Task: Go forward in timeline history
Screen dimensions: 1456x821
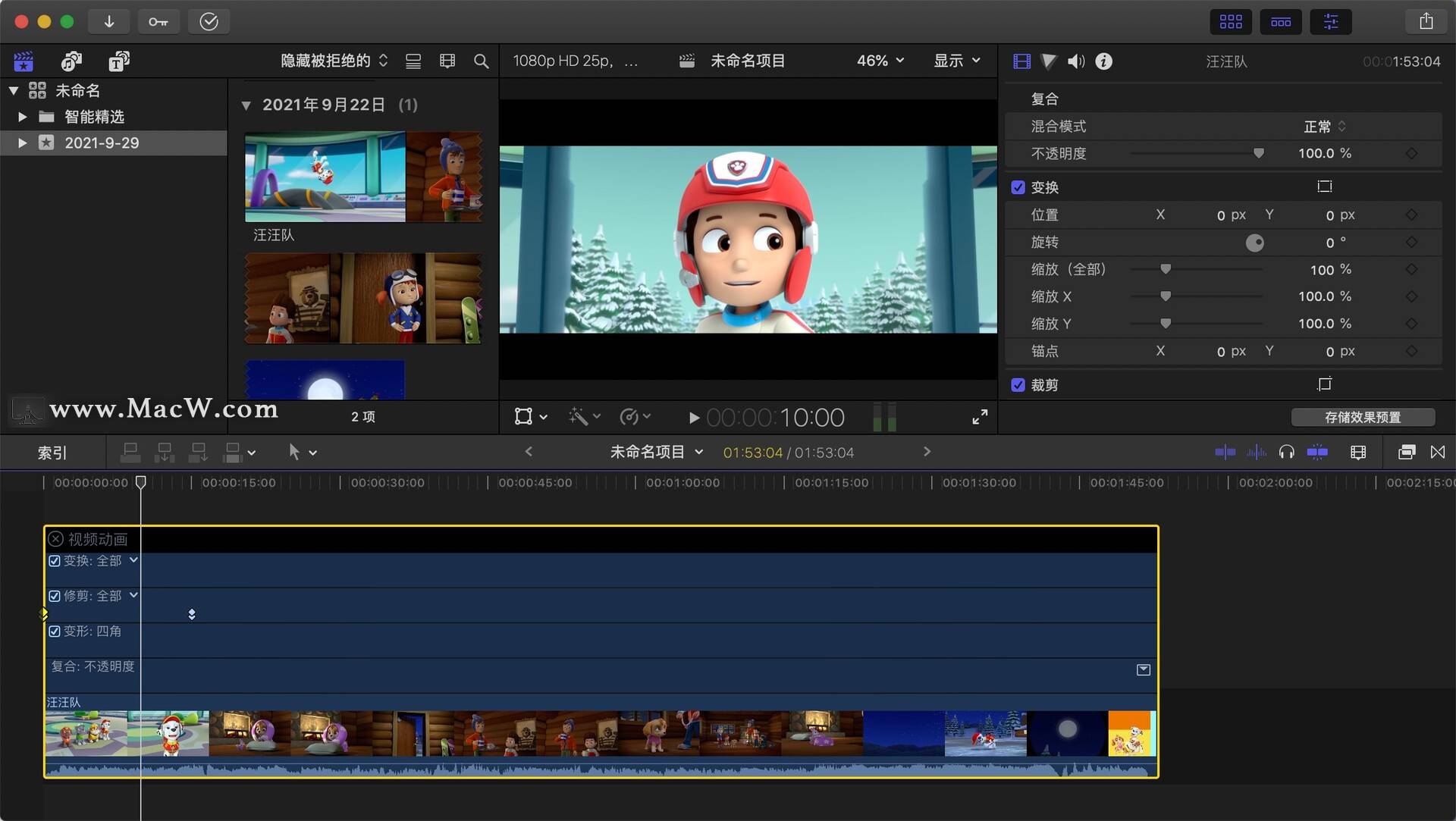Action: (x=927, y=452)
